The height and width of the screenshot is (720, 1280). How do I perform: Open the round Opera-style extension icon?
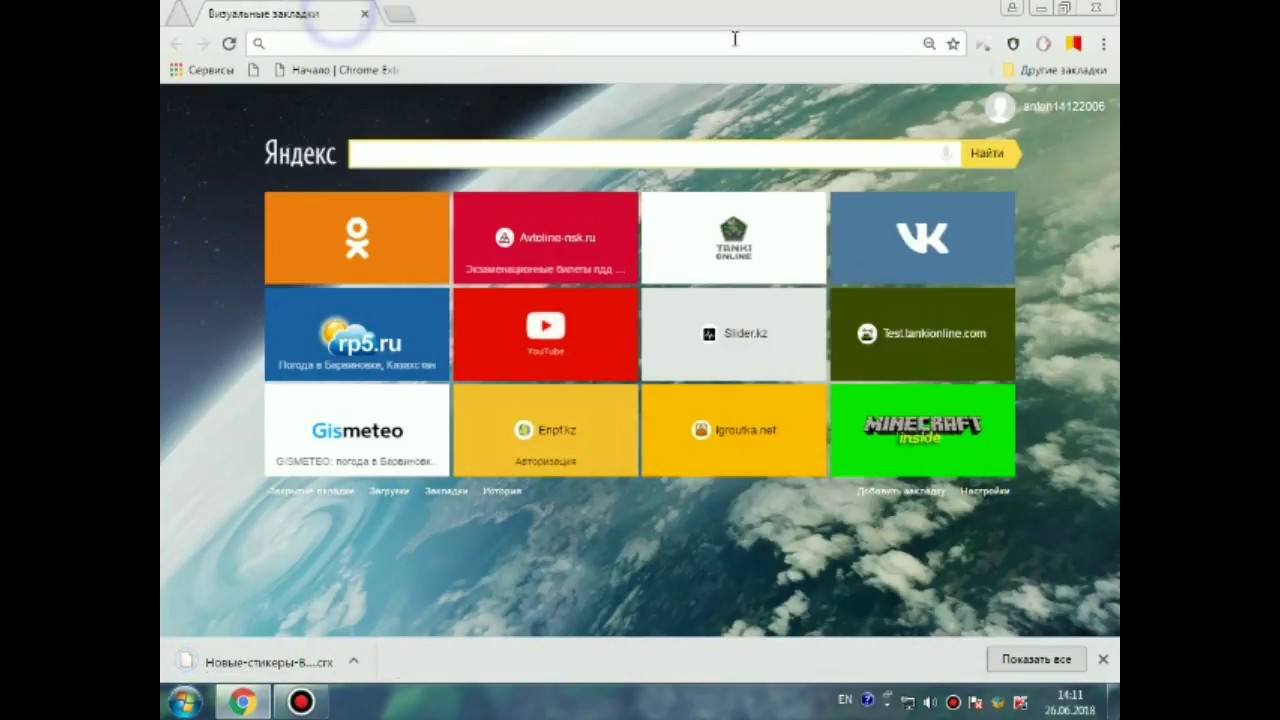click(1043, 43)
